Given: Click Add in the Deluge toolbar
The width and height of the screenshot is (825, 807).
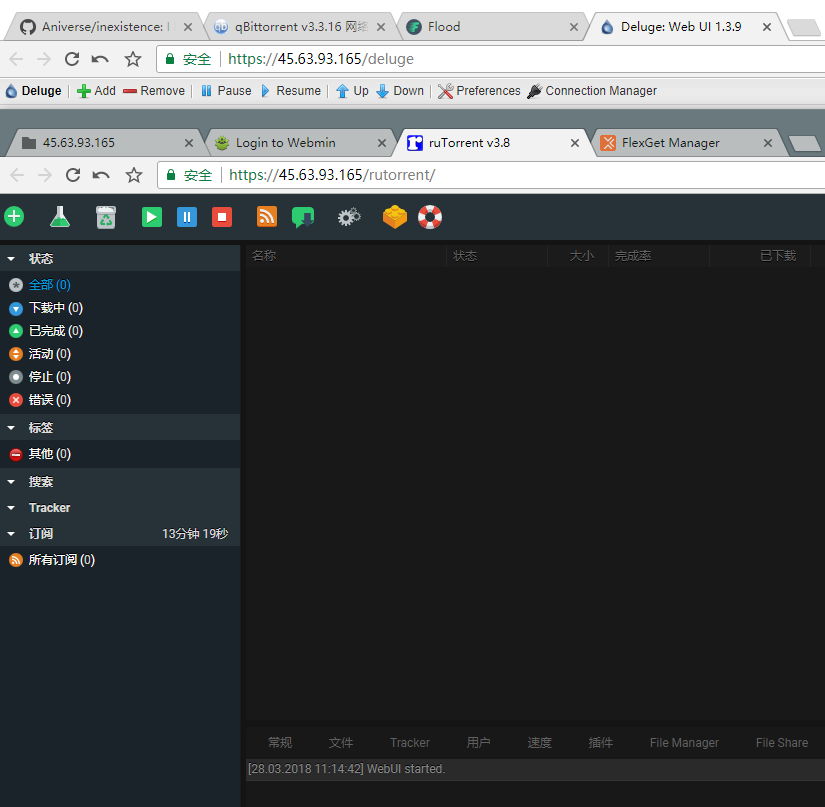Looking at the screenshot, I should point(96,91).
